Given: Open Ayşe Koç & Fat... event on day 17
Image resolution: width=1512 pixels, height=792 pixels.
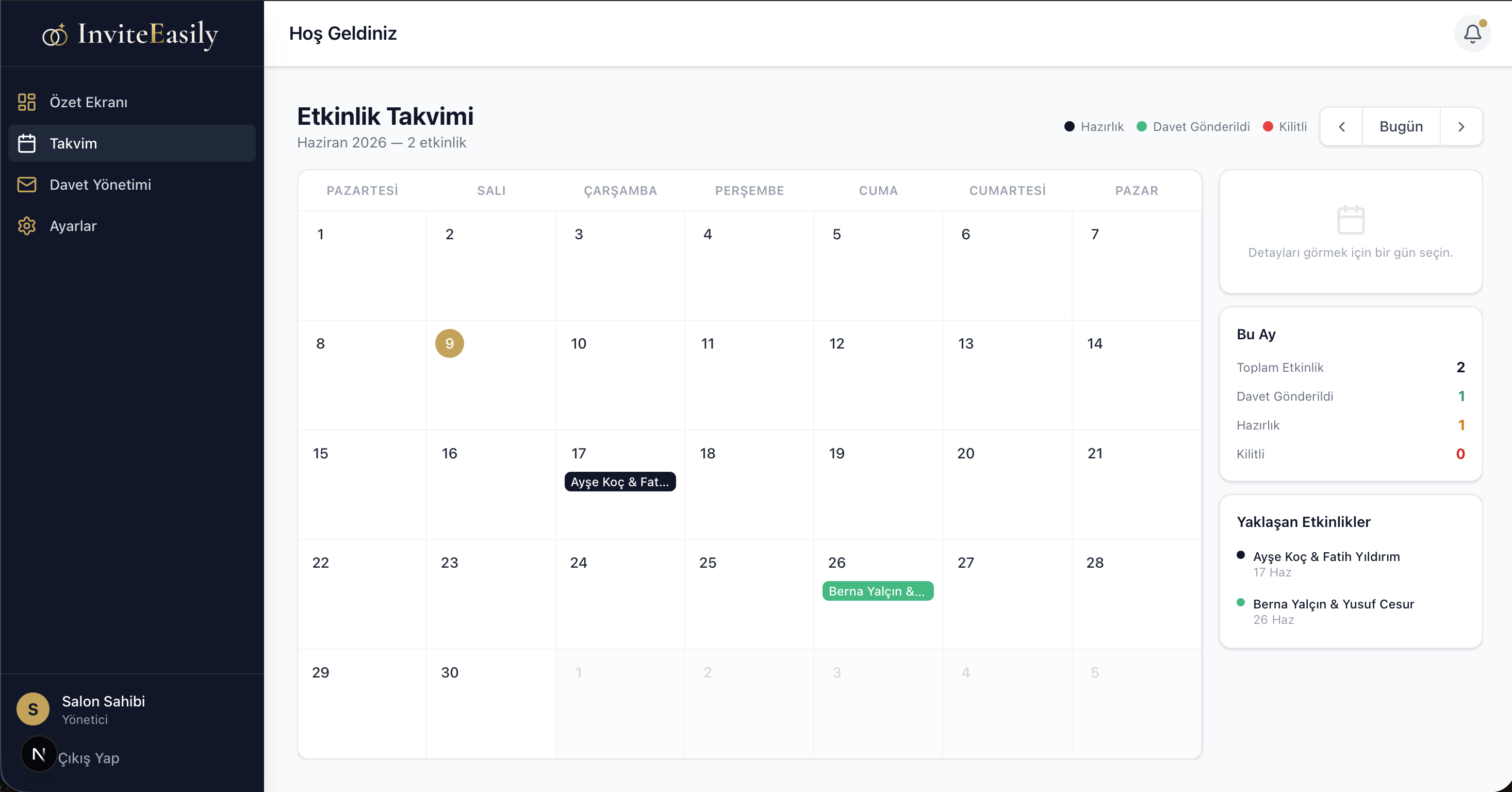Looking at the screenshot, I should coord(620,482).
